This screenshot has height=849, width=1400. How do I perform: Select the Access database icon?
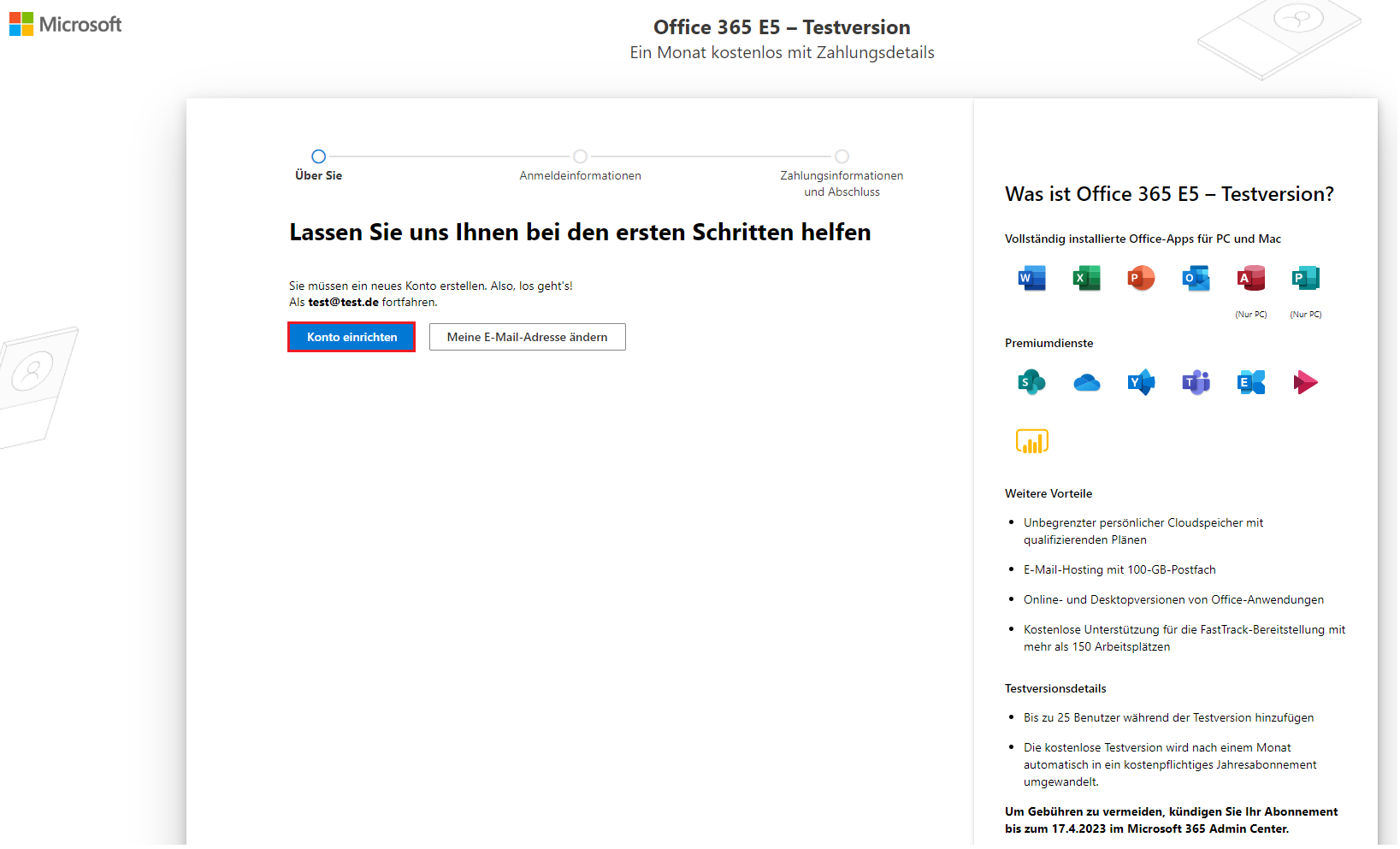[1250, 279]
